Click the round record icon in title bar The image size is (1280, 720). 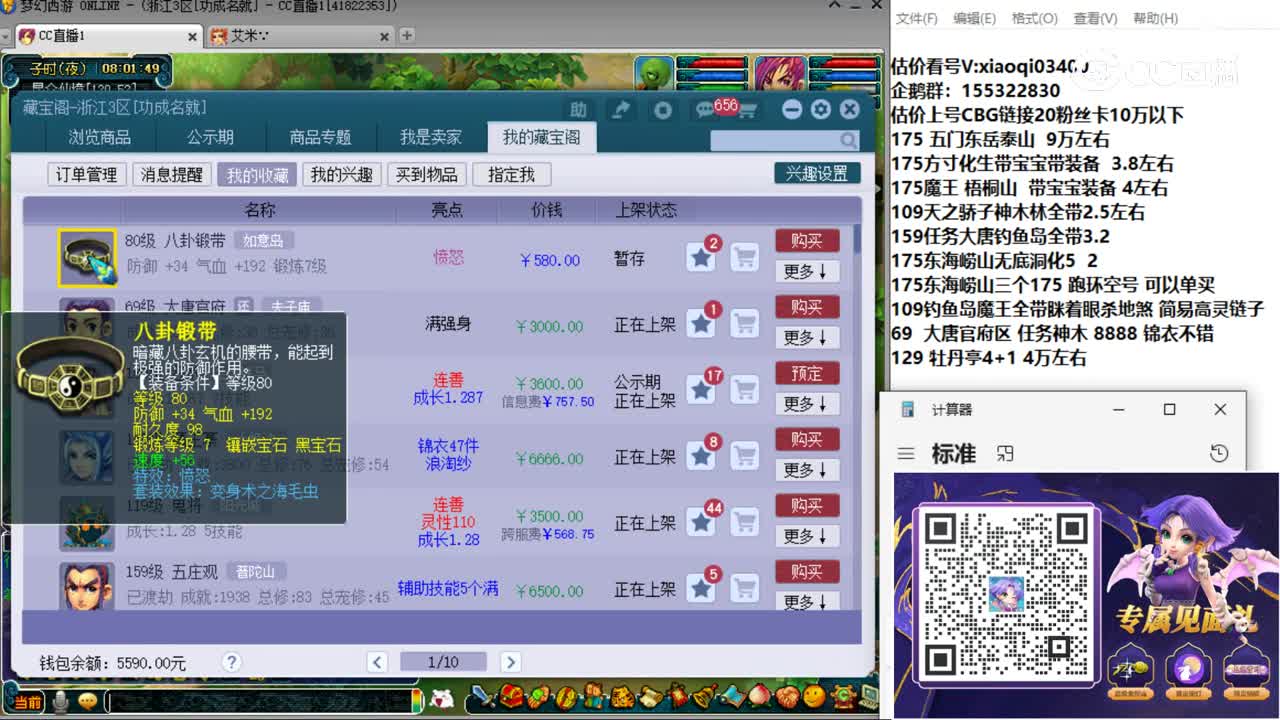(x=662, y=110)
